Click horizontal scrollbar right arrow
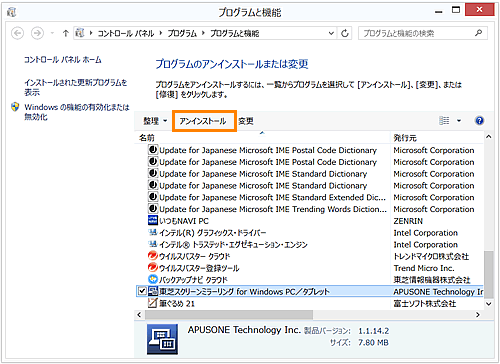Screen dimensions: 500x364 click(x=478, y=315)
